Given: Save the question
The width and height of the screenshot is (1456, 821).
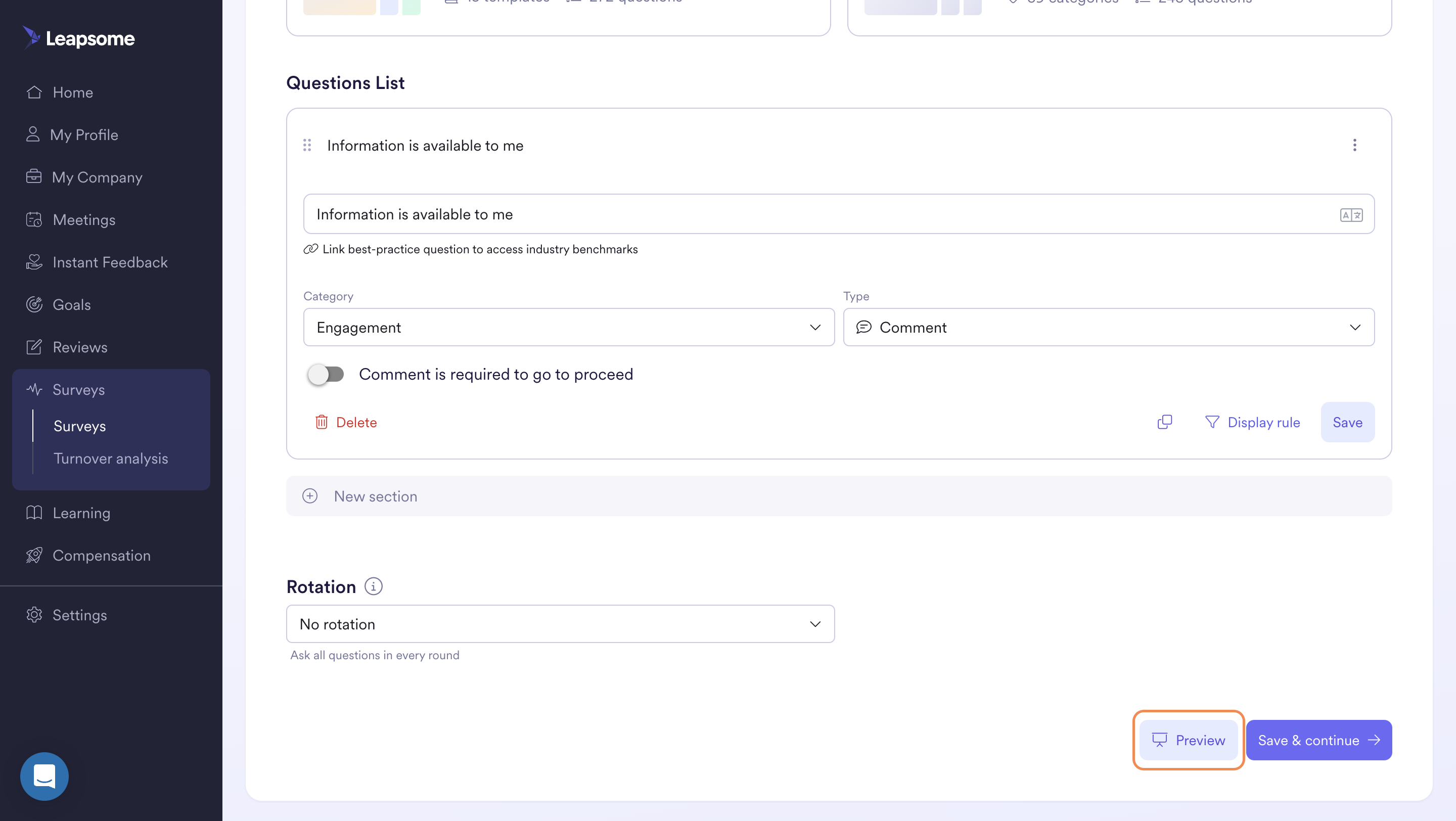Looking at the screenshot, I should [1347, 422].
